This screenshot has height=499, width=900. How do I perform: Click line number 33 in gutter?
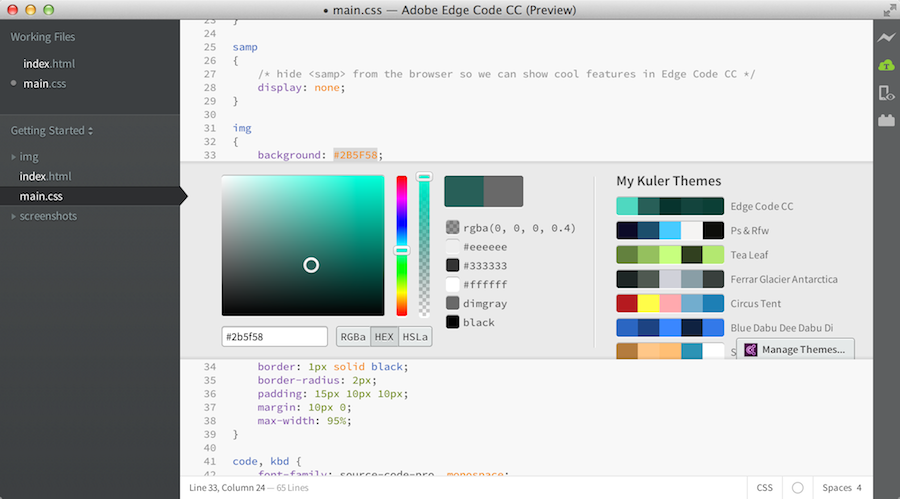coord(210,155)
